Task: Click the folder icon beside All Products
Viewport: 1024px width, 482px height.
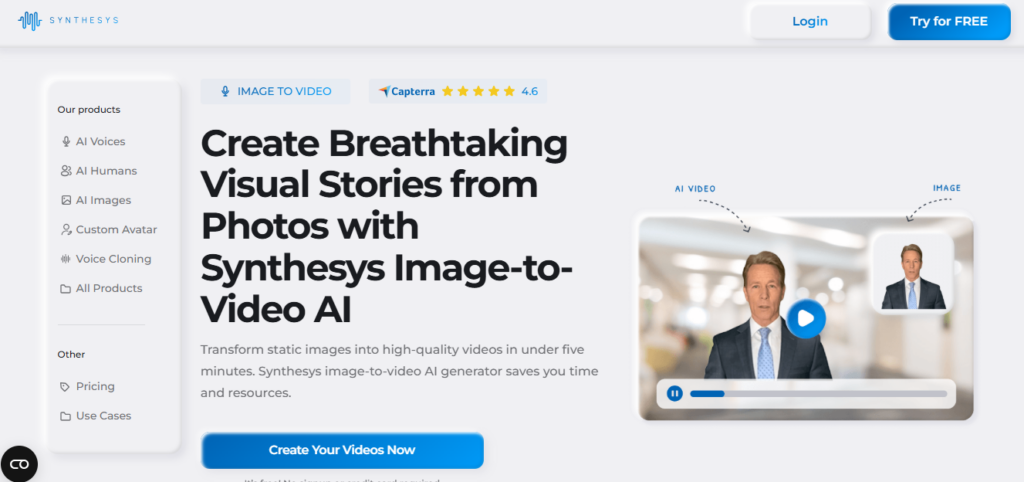Action: pos(66,289)
